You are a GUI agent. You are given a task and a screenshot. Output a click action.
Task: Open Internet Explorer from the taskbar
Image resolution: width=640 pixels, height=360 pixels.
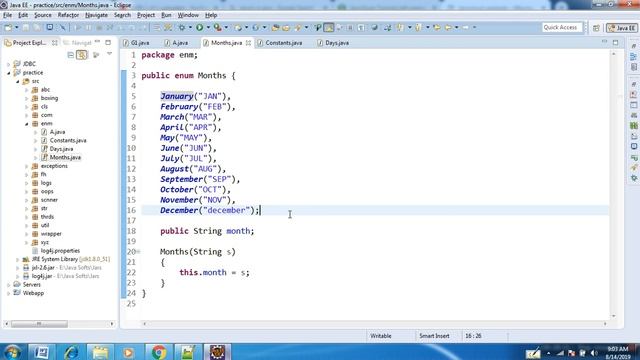71,352
